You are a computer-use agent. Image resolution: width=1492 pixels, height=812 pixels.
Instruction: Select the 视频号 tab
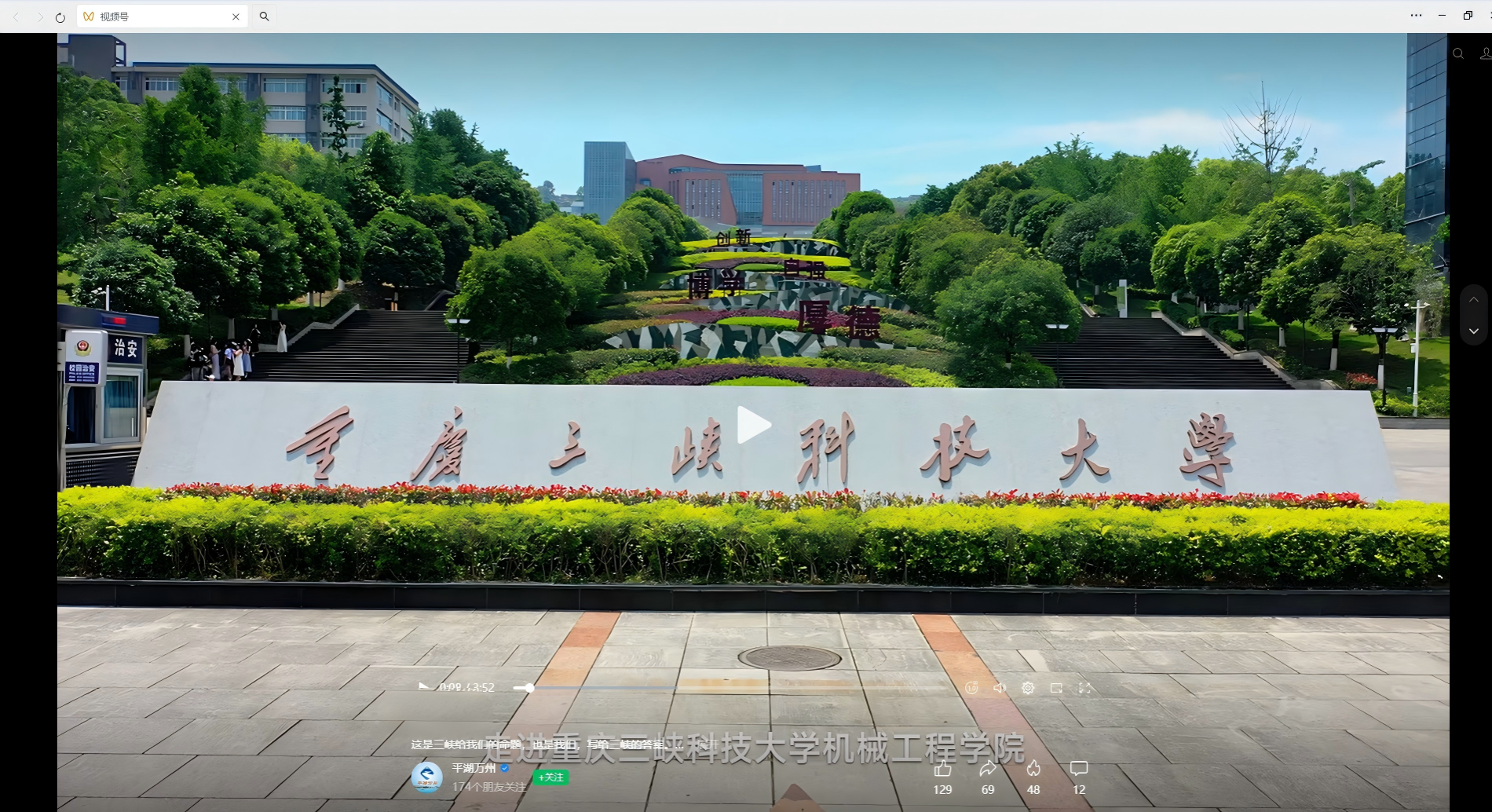pyautogui.click(x=162, y=16)
